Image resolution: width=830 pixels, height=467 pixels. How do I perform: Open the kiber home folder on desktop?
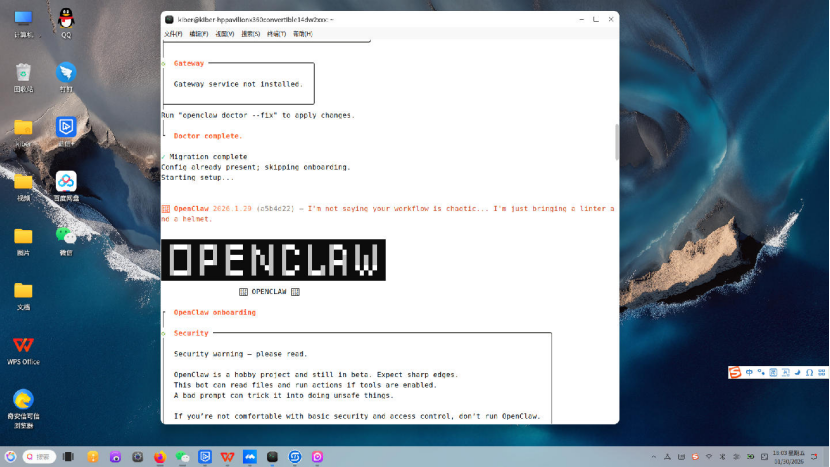tap(23, 132)
